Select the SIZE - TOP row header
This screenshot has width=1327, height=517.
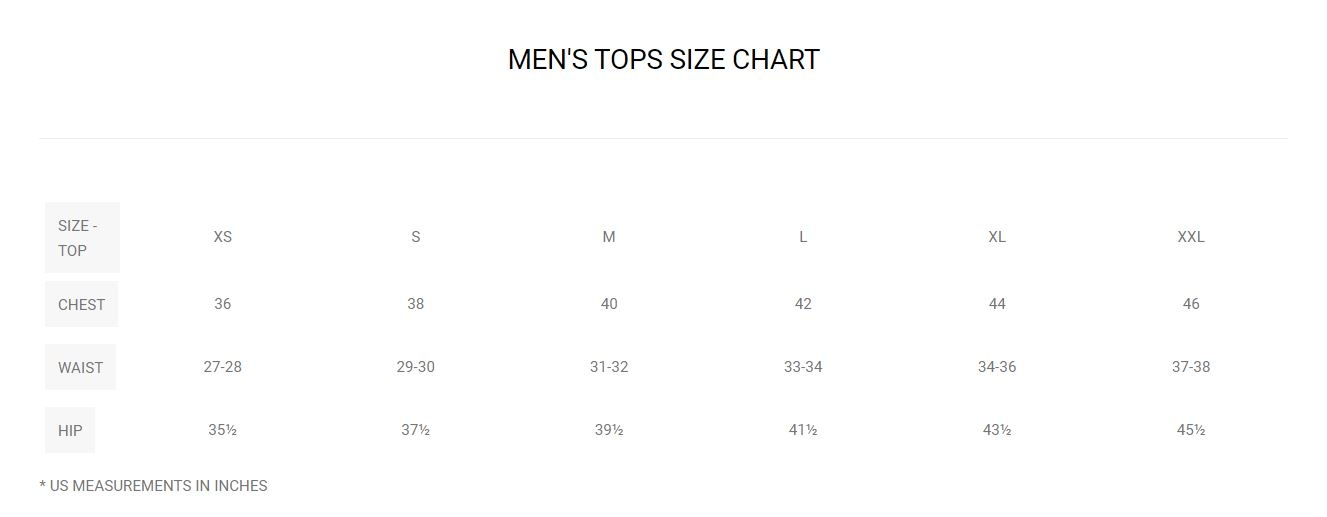[x=82, y=238]
